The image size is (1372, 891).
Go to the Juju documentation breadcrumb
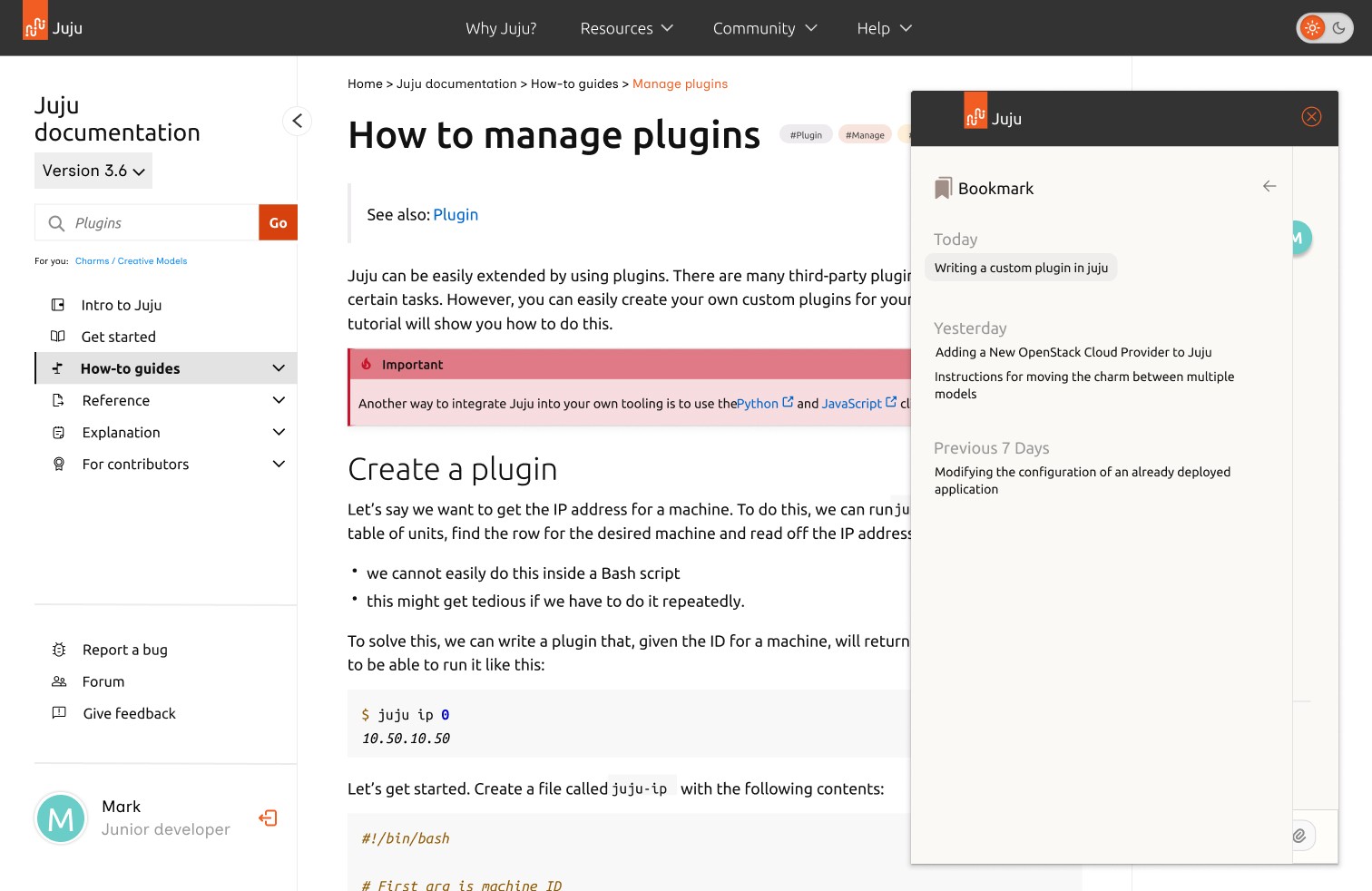456,83
